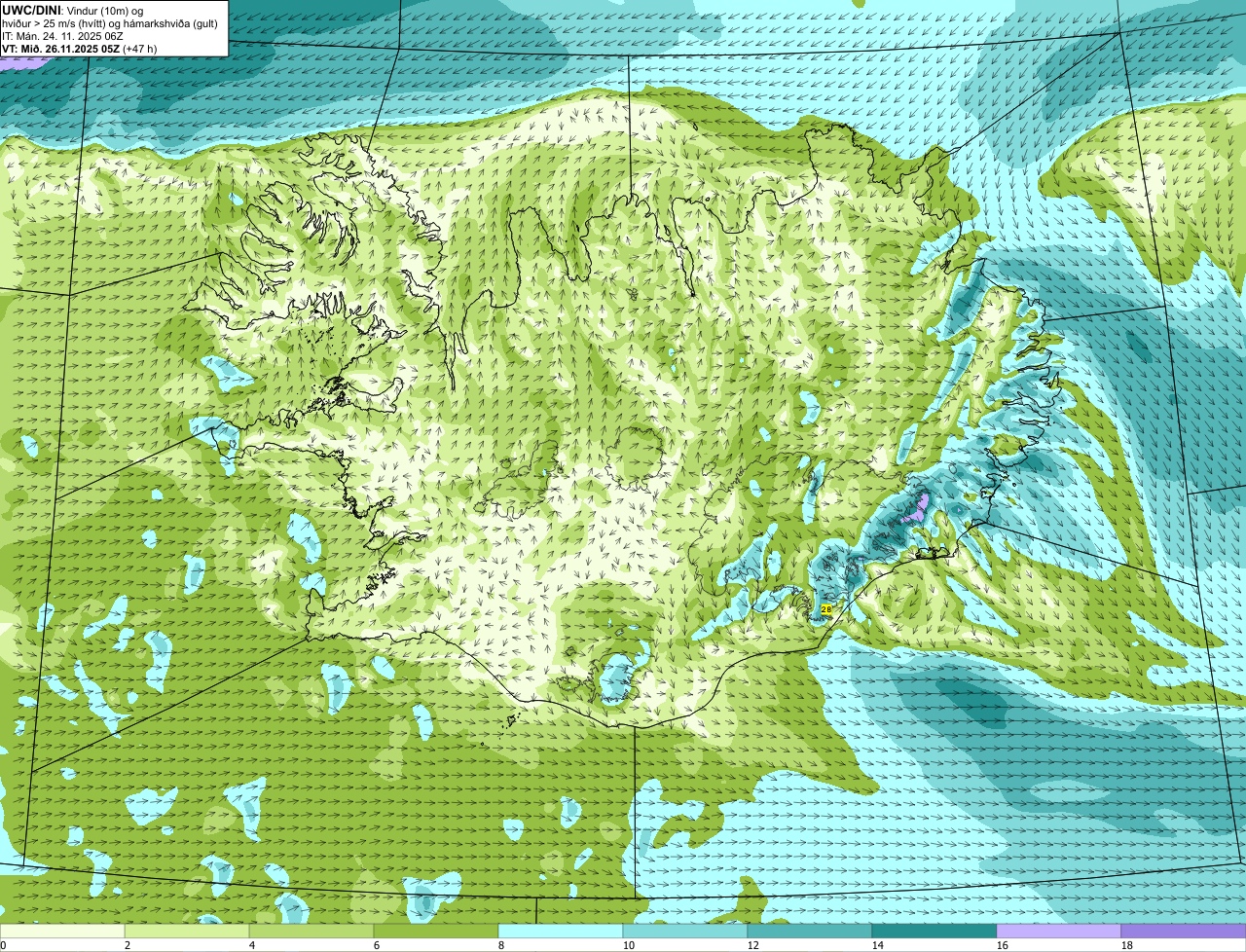Click the legend scale label '18'
This screenshot has width=1246, height=952.
click(1127, 945)
